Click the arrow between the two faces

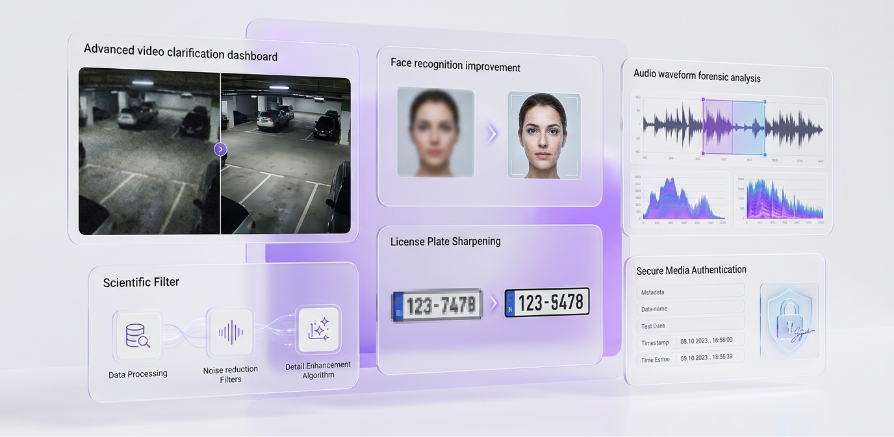(492, 134)
